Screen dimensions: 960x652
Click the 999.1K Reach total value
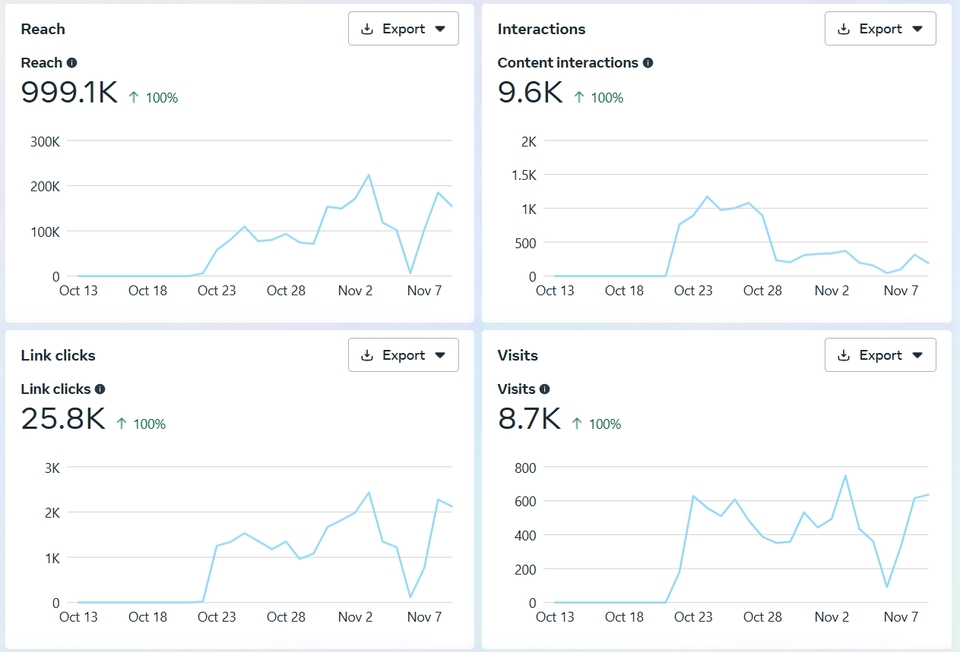(x=69, y=93)
